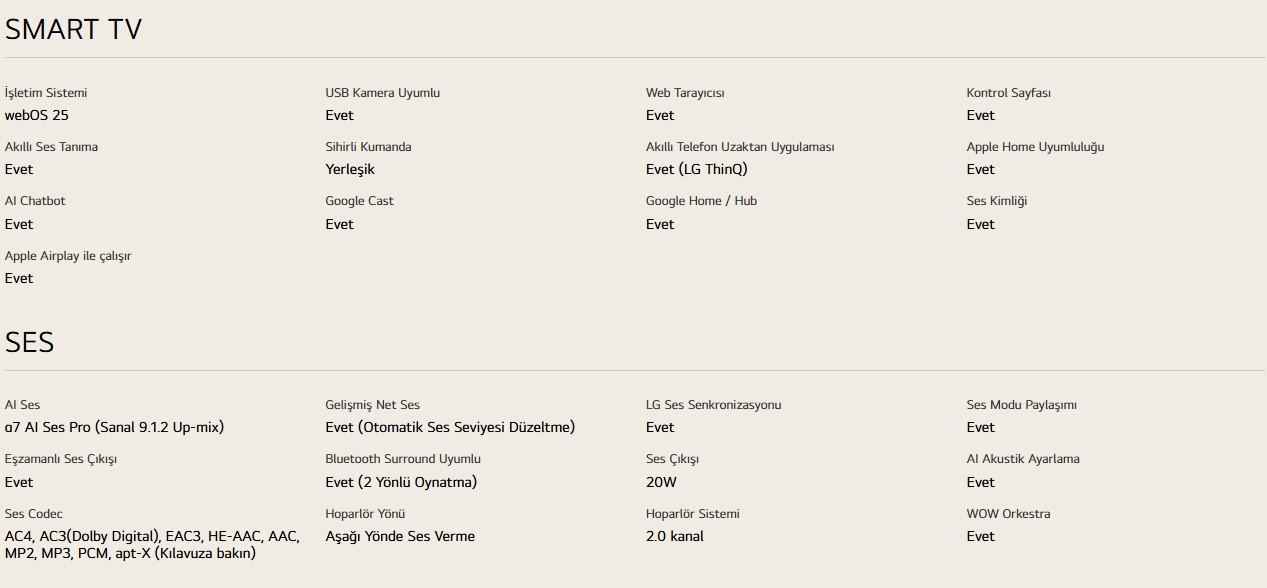Click the Apple Airplay ile çalışır label

[x=68, y=256]
